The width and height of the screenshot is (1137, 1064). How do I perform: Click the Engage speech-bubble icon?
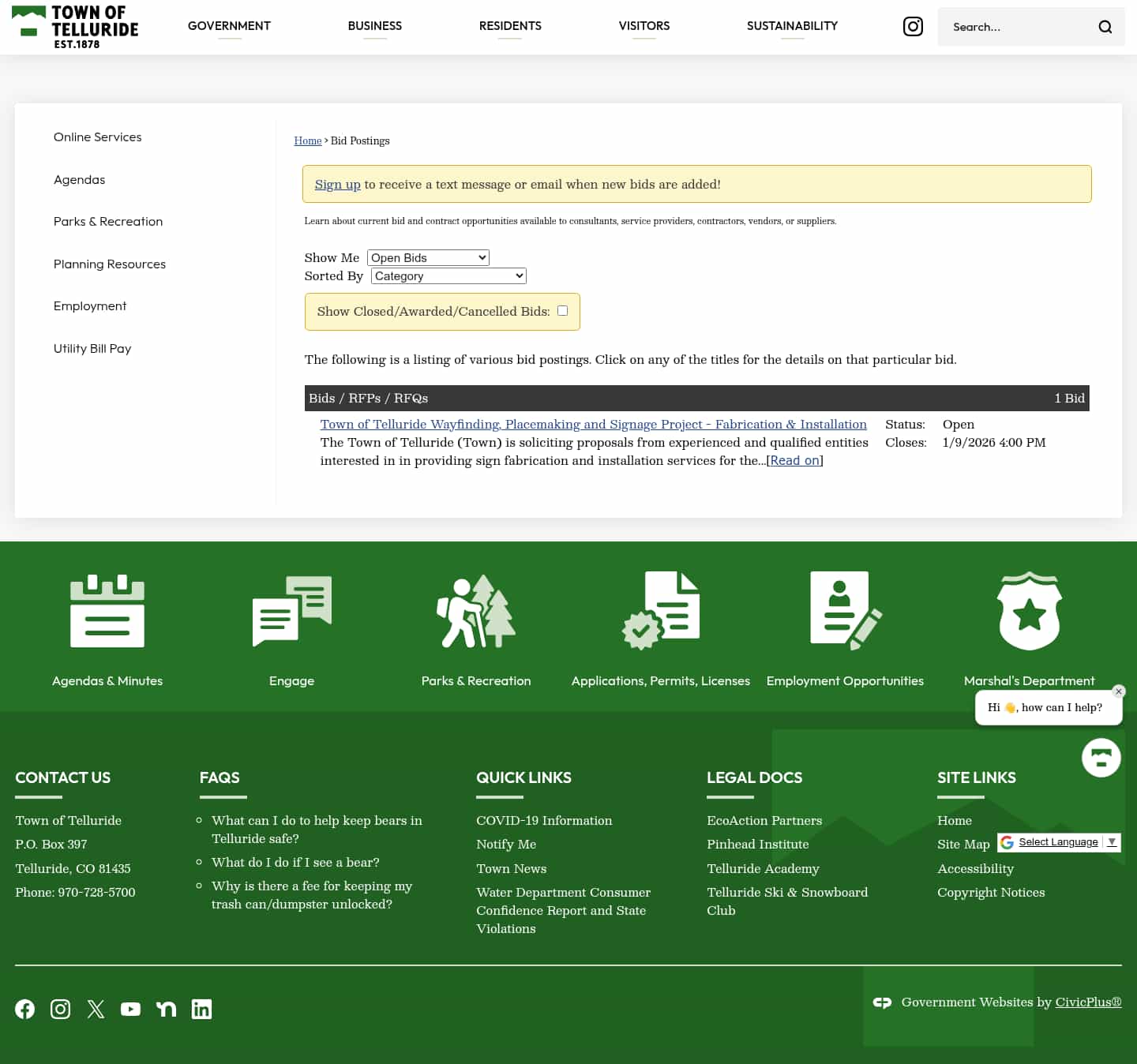coord(291,610)
